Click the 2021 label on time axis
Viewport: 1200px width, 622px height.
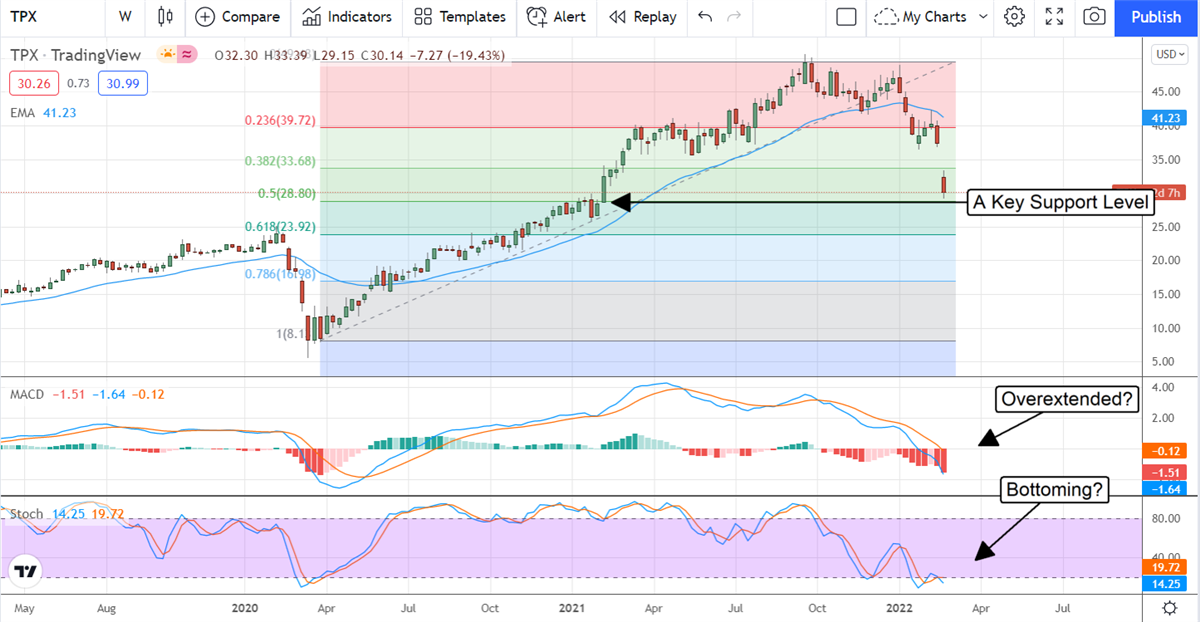pos(570,607)
